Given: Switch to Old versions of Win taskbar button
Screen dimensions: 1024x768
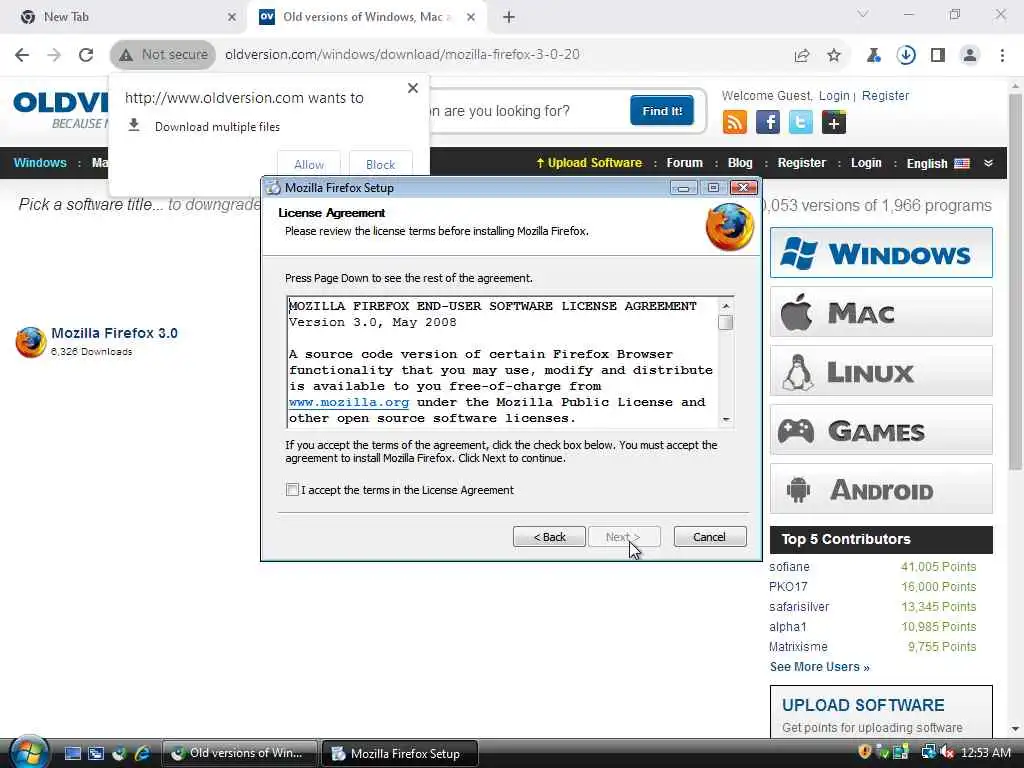Looking at the screenshot, I should [x=239, y=754].
